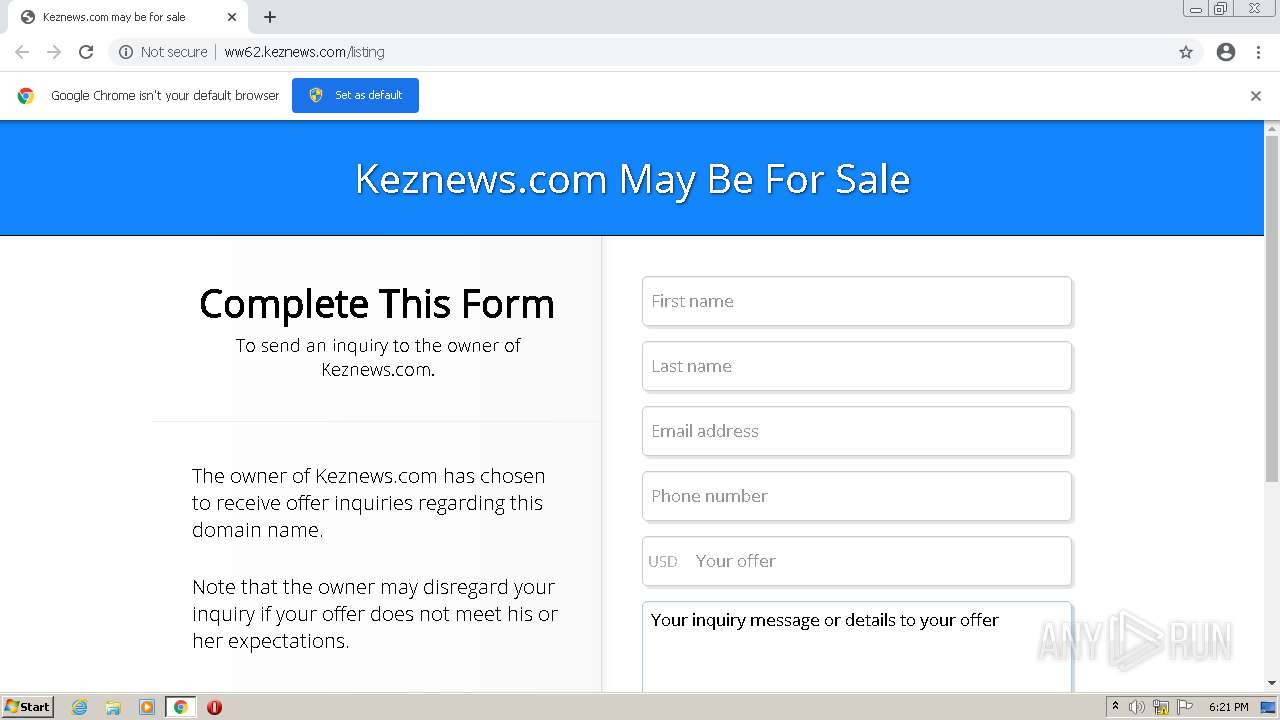Dismiss the default browser notification bar
This screenshot has width=1280, height=720.
1256,96
